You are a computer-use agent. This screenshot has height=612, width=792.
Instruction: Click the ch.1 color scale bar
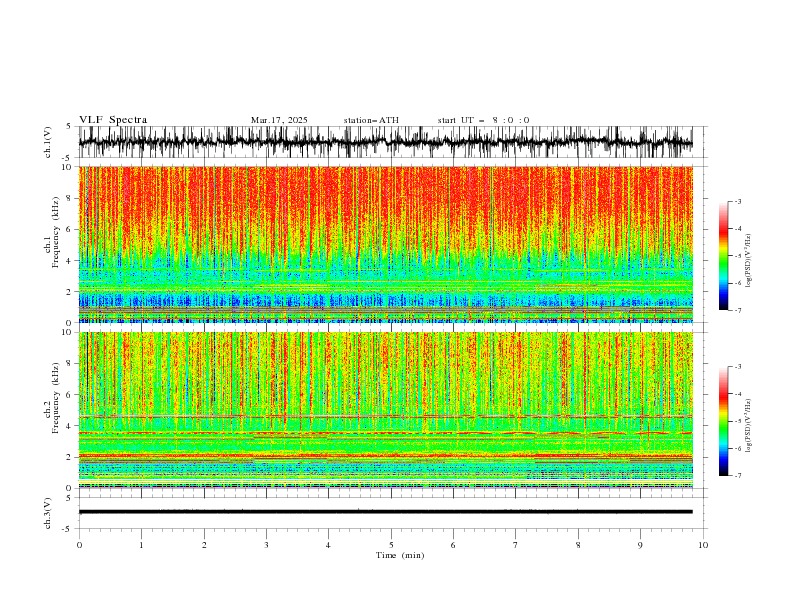[x=723, y=256]
